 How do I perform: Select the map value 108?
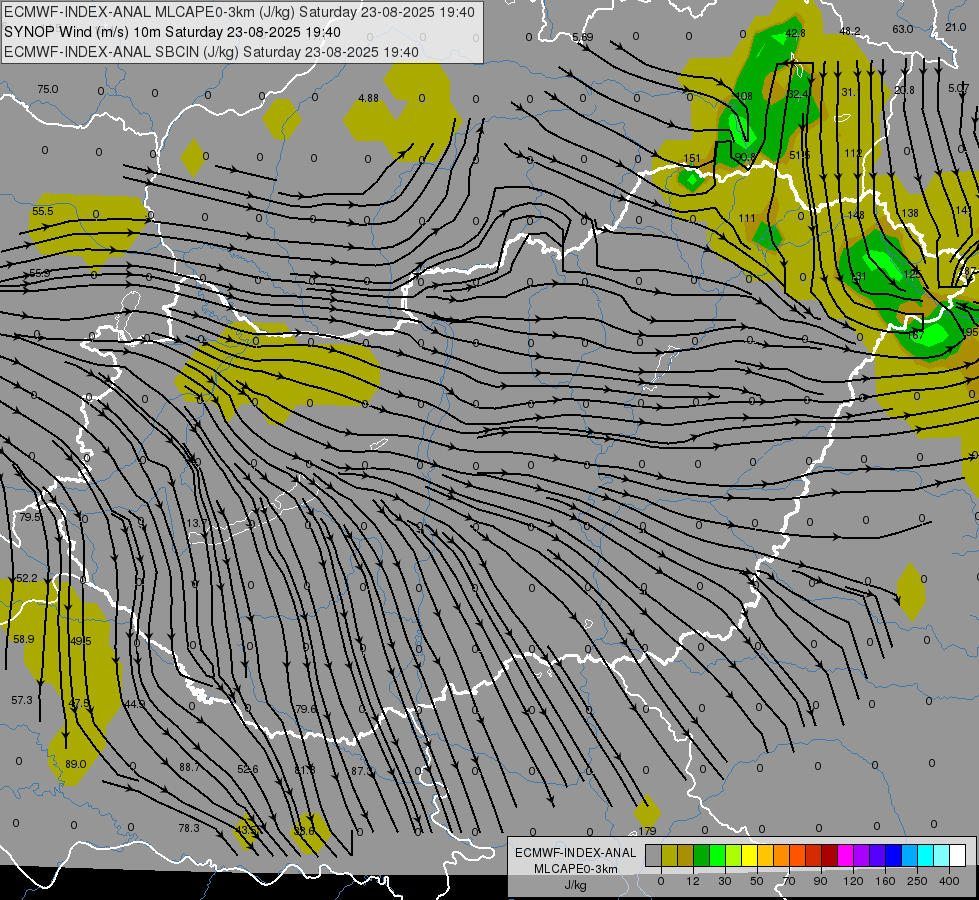(744, 96)
